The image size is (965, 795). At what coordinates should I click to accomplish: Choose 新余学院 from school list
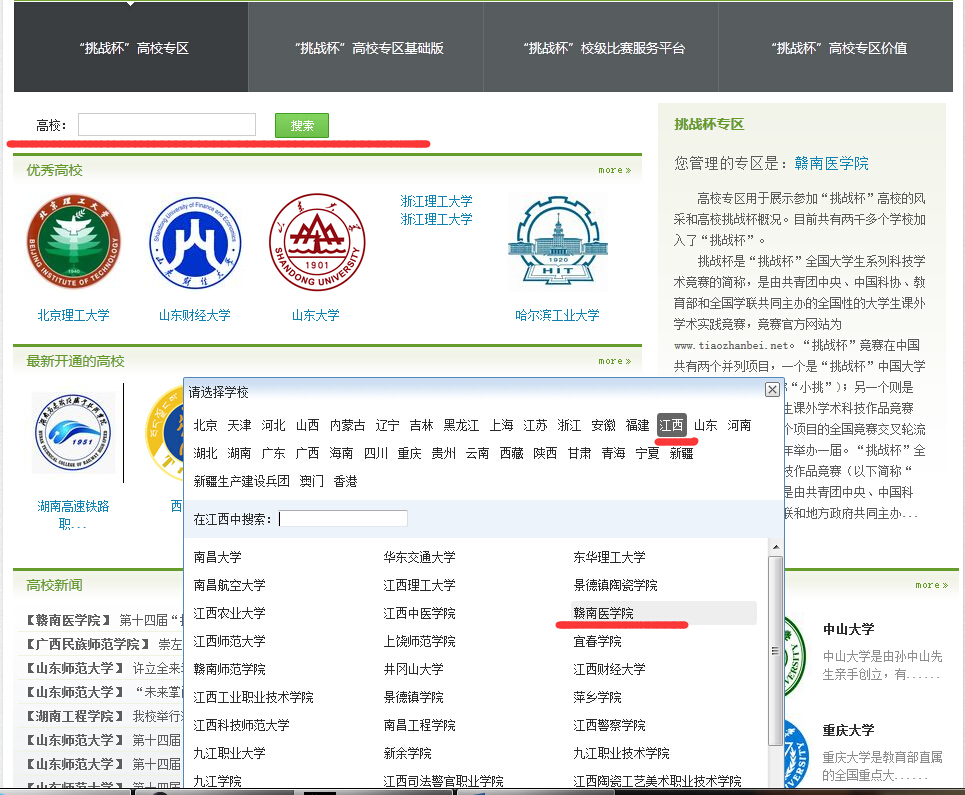click(407, 753)
